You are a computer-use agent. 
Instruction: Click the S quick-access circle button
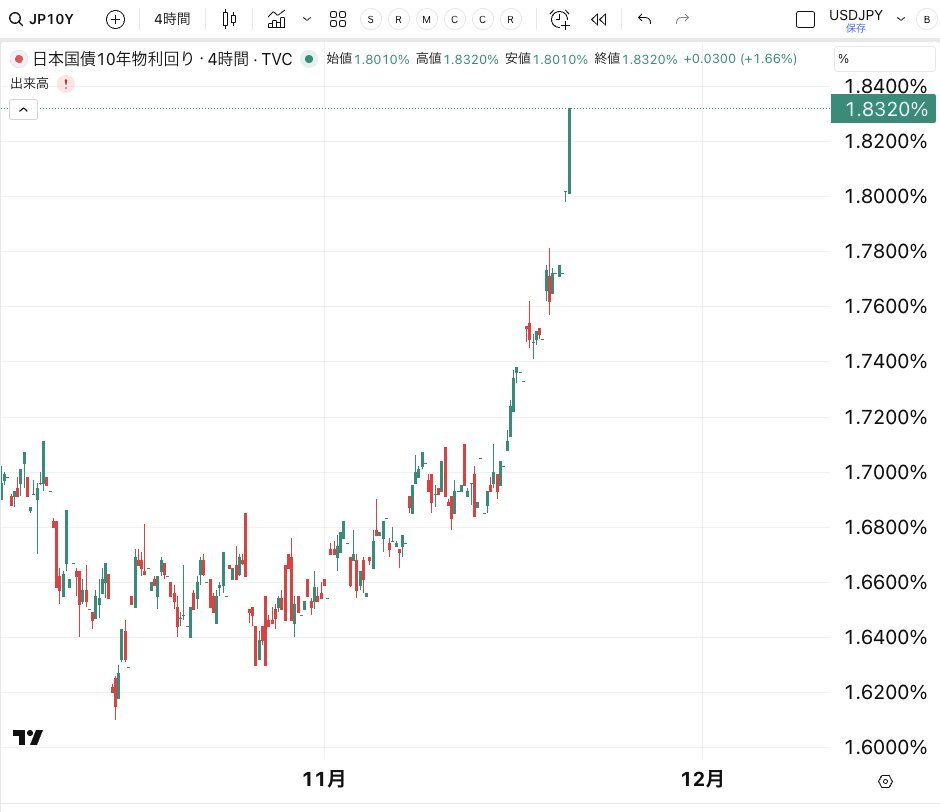[370, 19]
